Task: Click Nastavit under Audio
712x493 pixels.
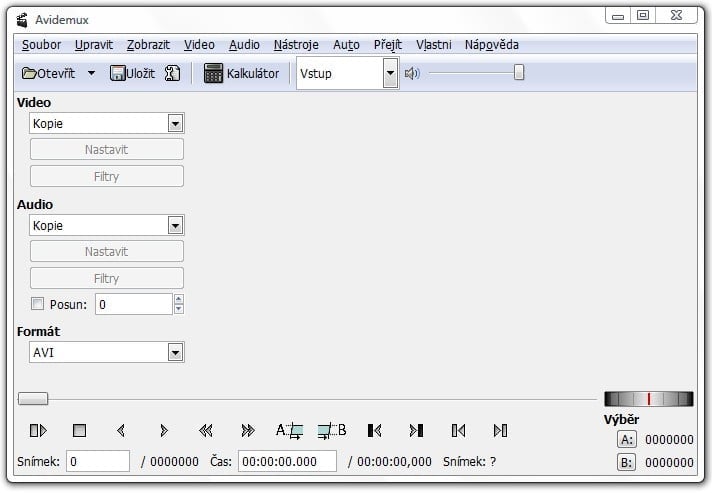Action: 107,251
